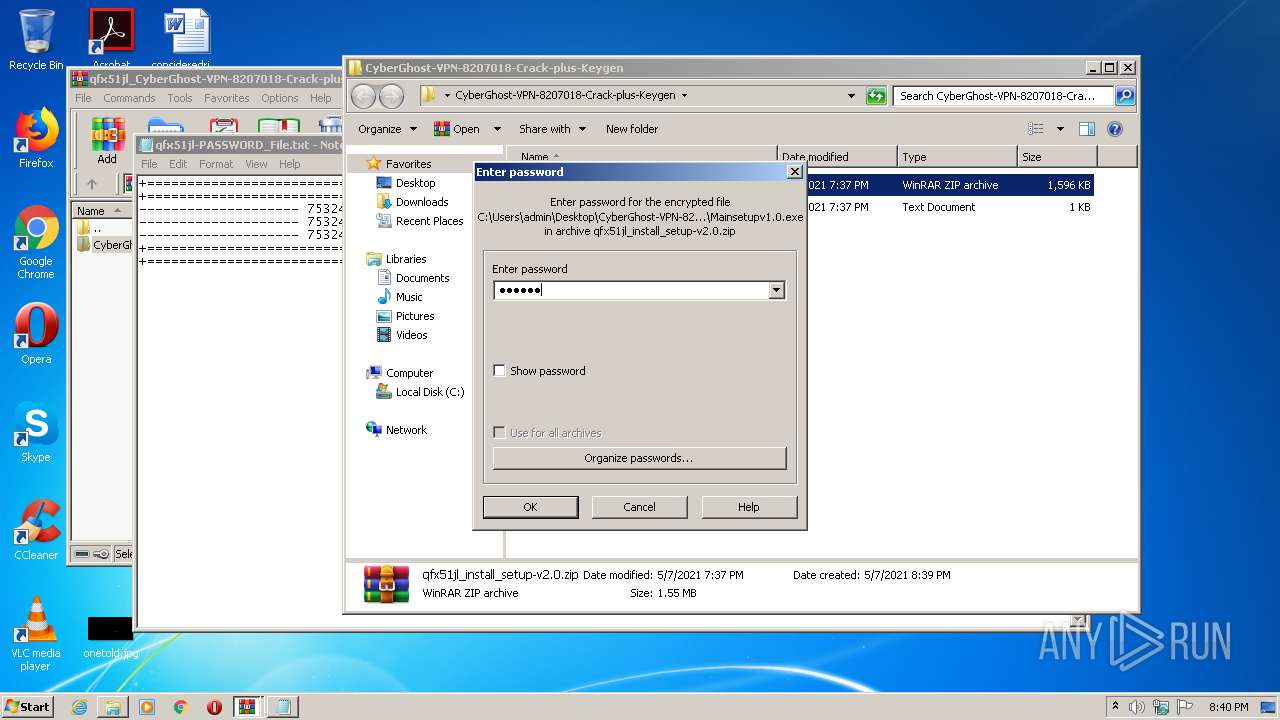Click Explorer back navigation arrow
The height and width of the screenshot is (720, 1280).
tap(363, 96)
